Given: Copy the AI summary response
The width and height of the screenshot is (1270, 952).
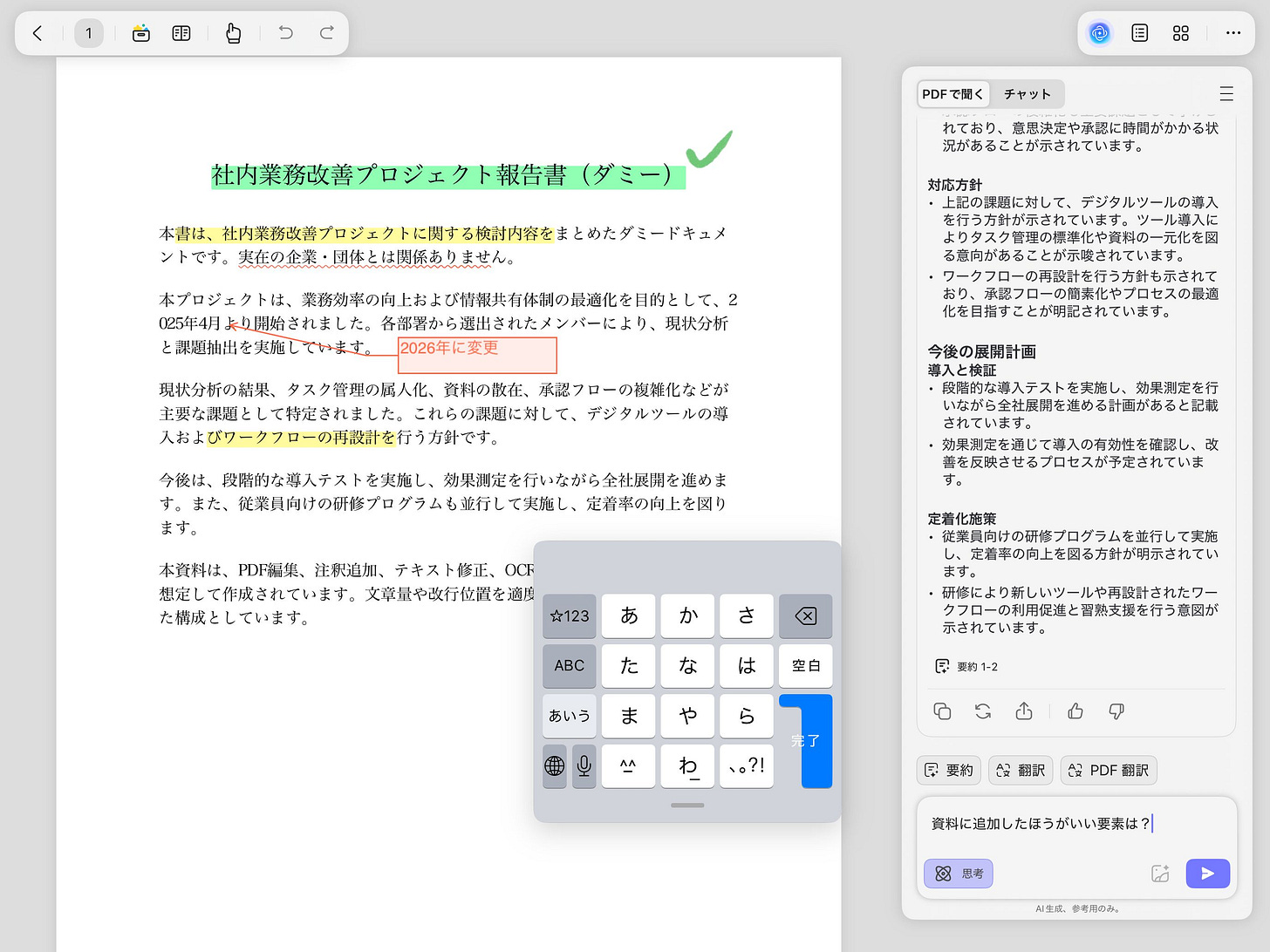Looking at the screenshot, I should click(942, 711).
